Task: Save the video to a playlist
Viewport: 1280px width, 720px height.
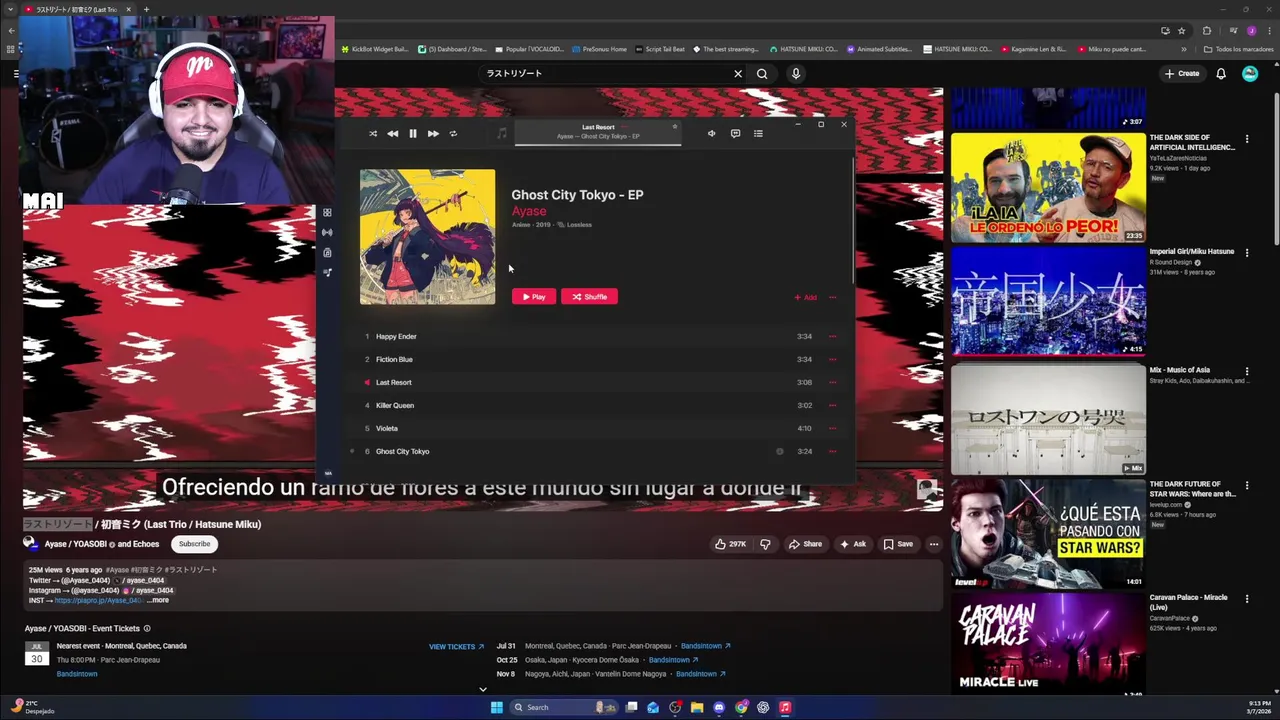Action: click(898, 544)
